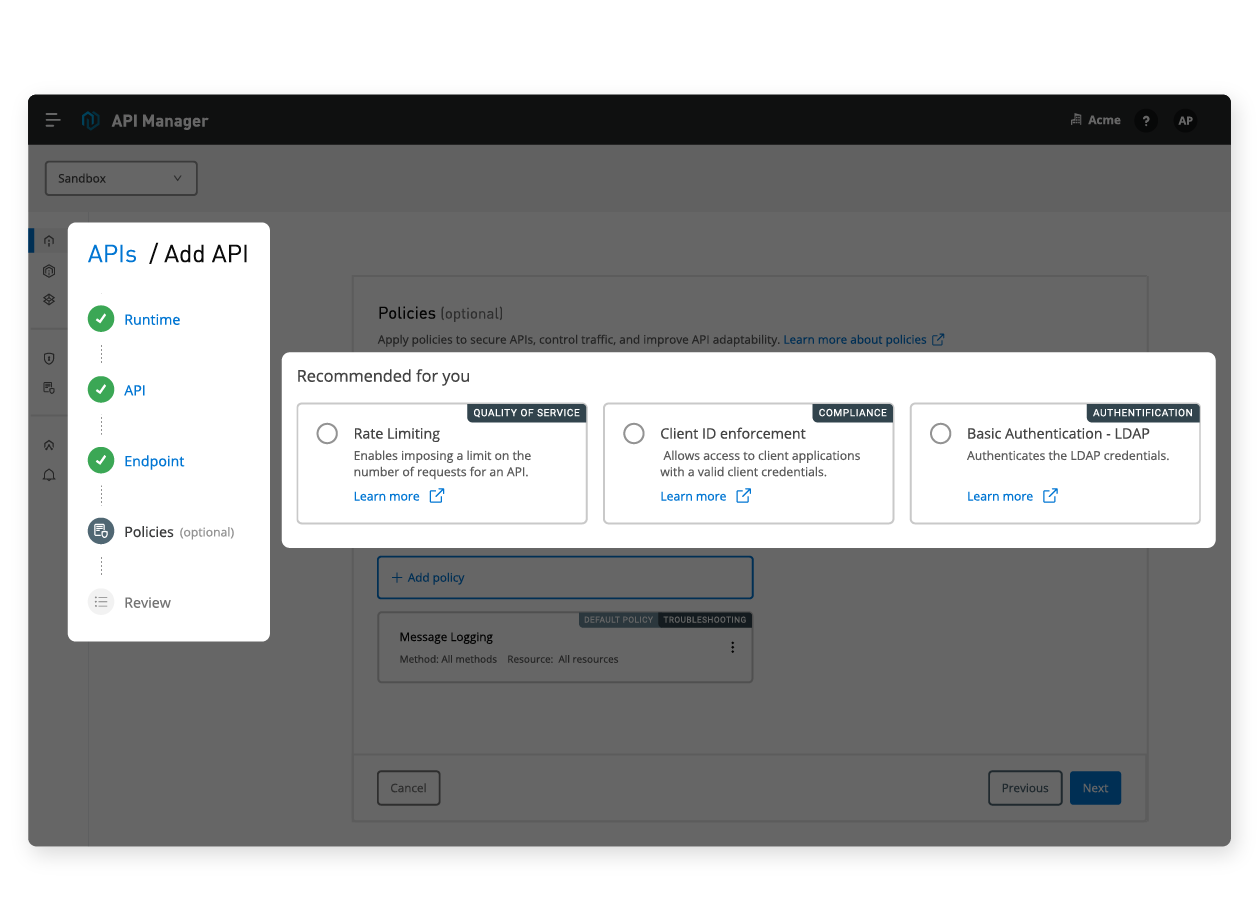Click the Message Logging policy card title
Image resolution: width=1259 pixels, height=901 pixels.
point(446,637)
